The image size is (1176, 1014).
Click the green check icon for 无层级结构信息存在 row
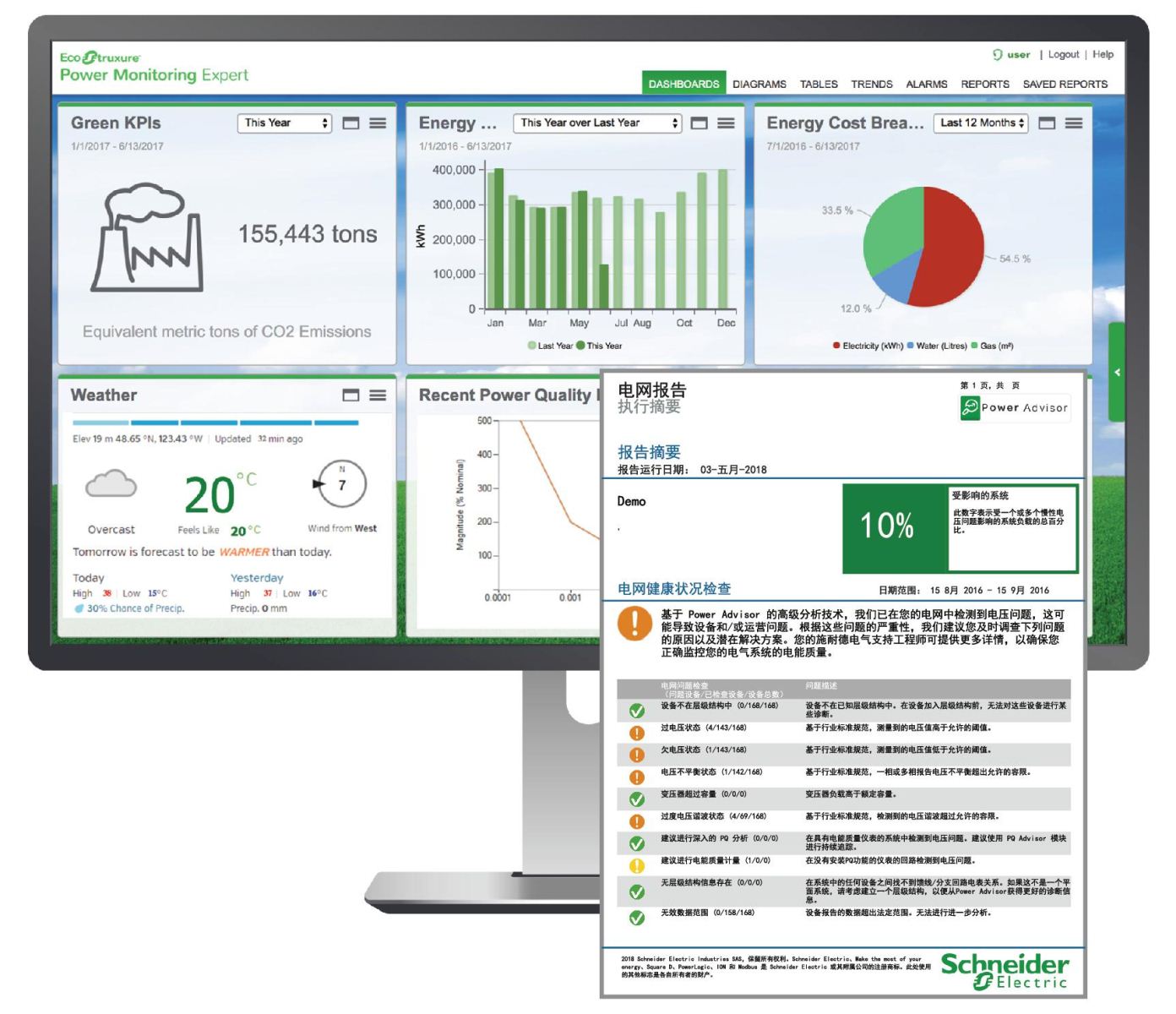coord(637,891)
